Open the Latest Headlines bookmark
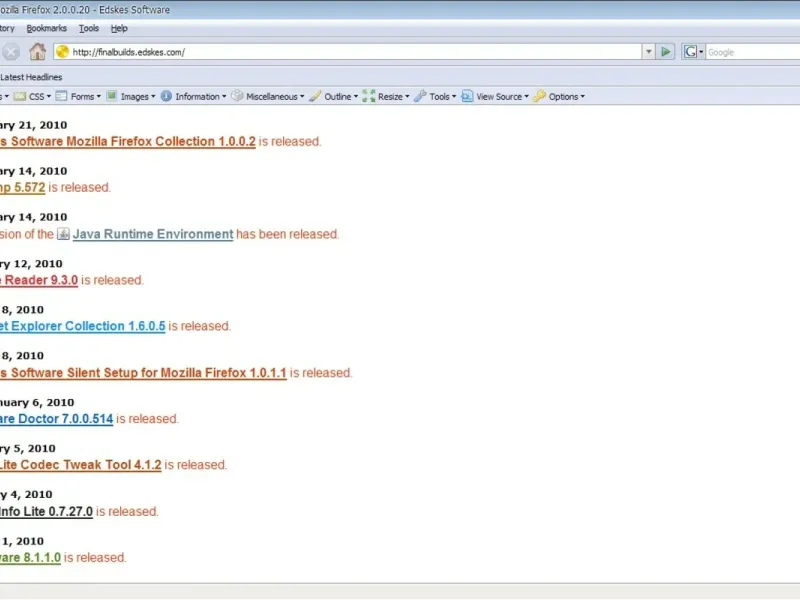Viewport: 800px width, 600px height. (x=31, y=77)
